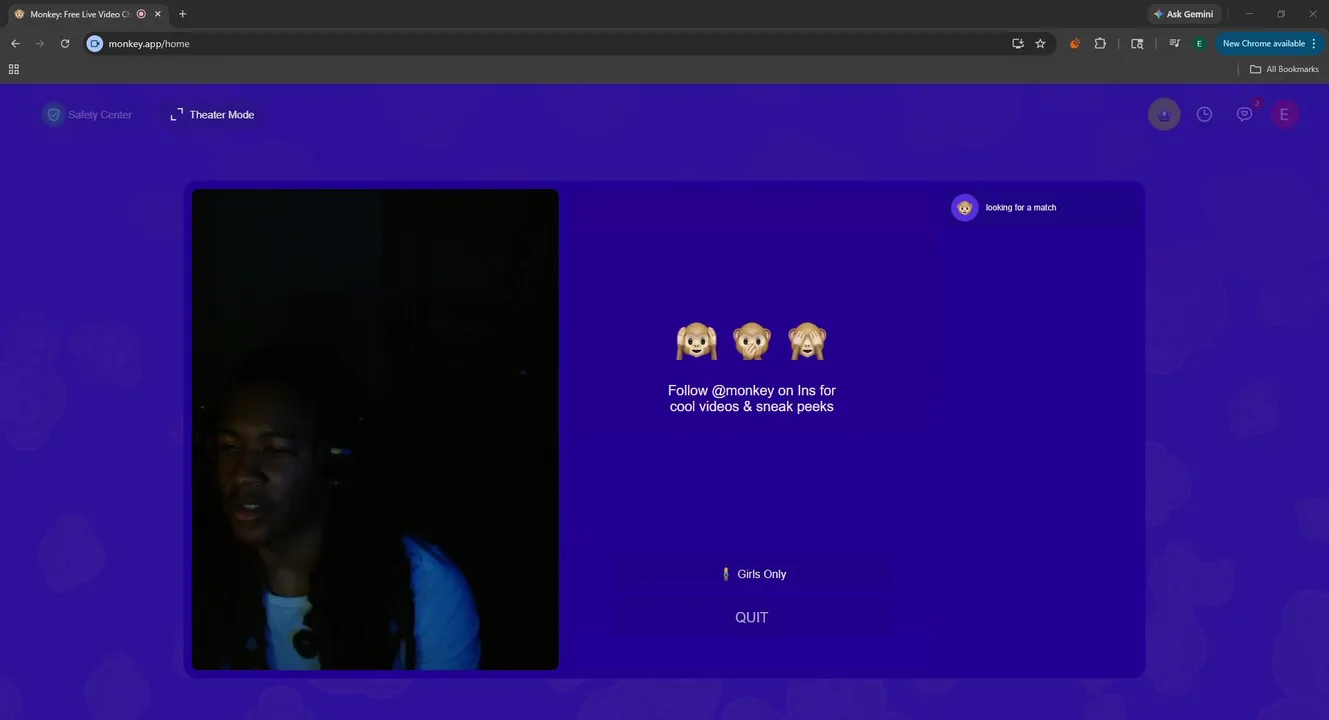Click Ask Gemini button

coord(1184,14)
